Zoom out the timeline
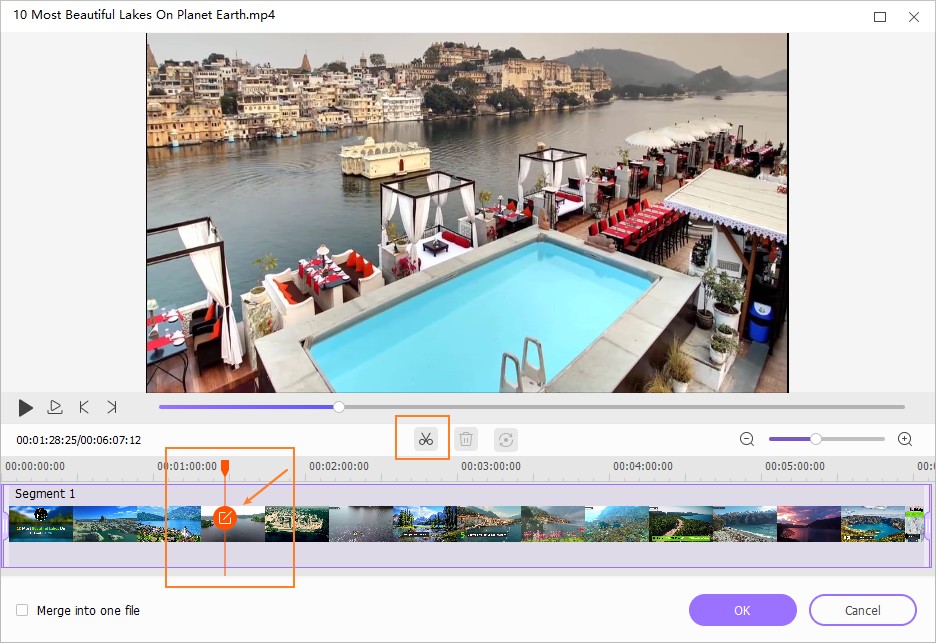The width and height of the screenshot is (936, 643). tap(747, 439)
